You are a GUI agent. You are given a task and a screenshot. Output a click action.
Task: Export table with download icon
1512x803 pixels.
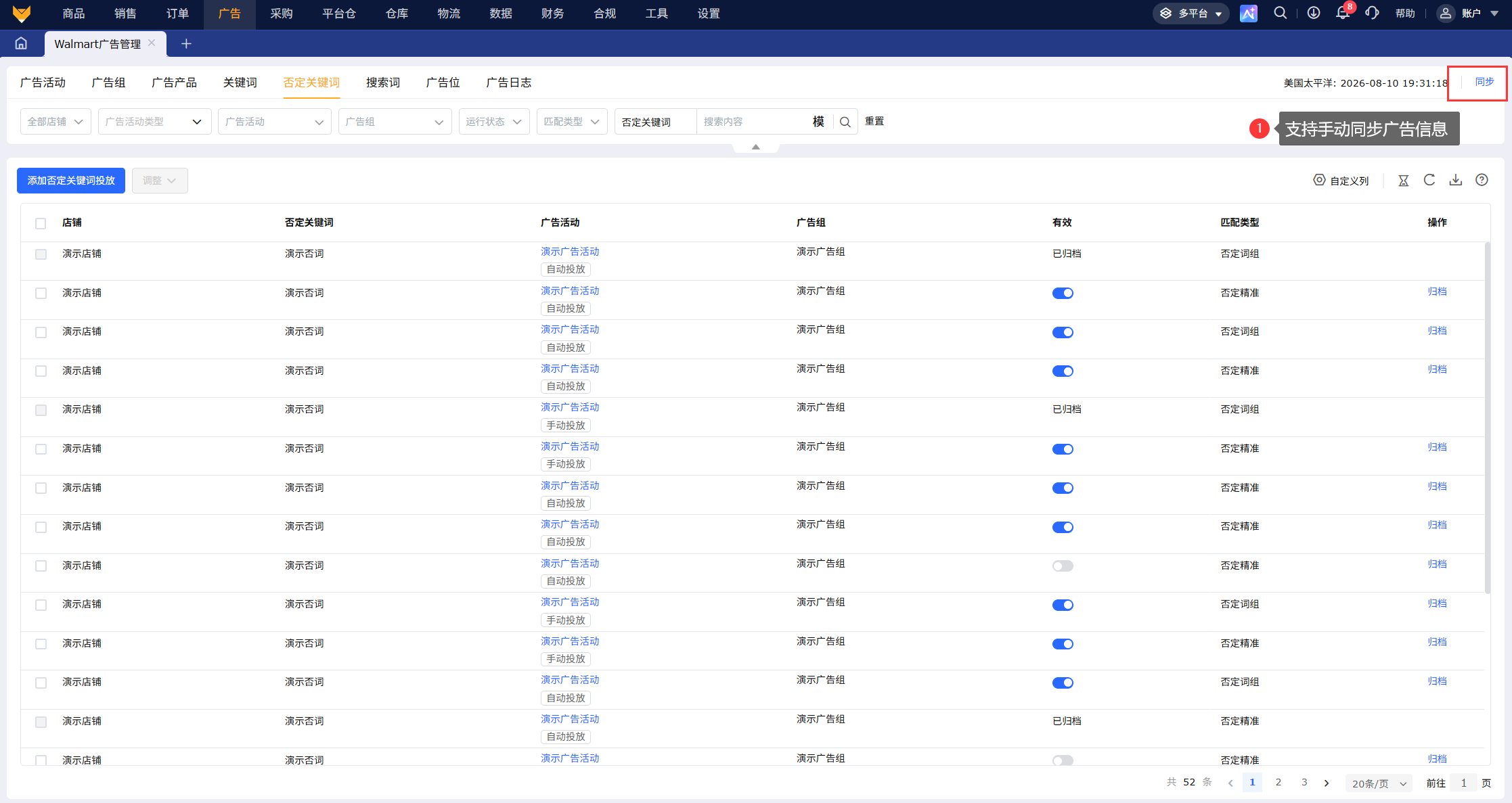(x=1455, y=180)
